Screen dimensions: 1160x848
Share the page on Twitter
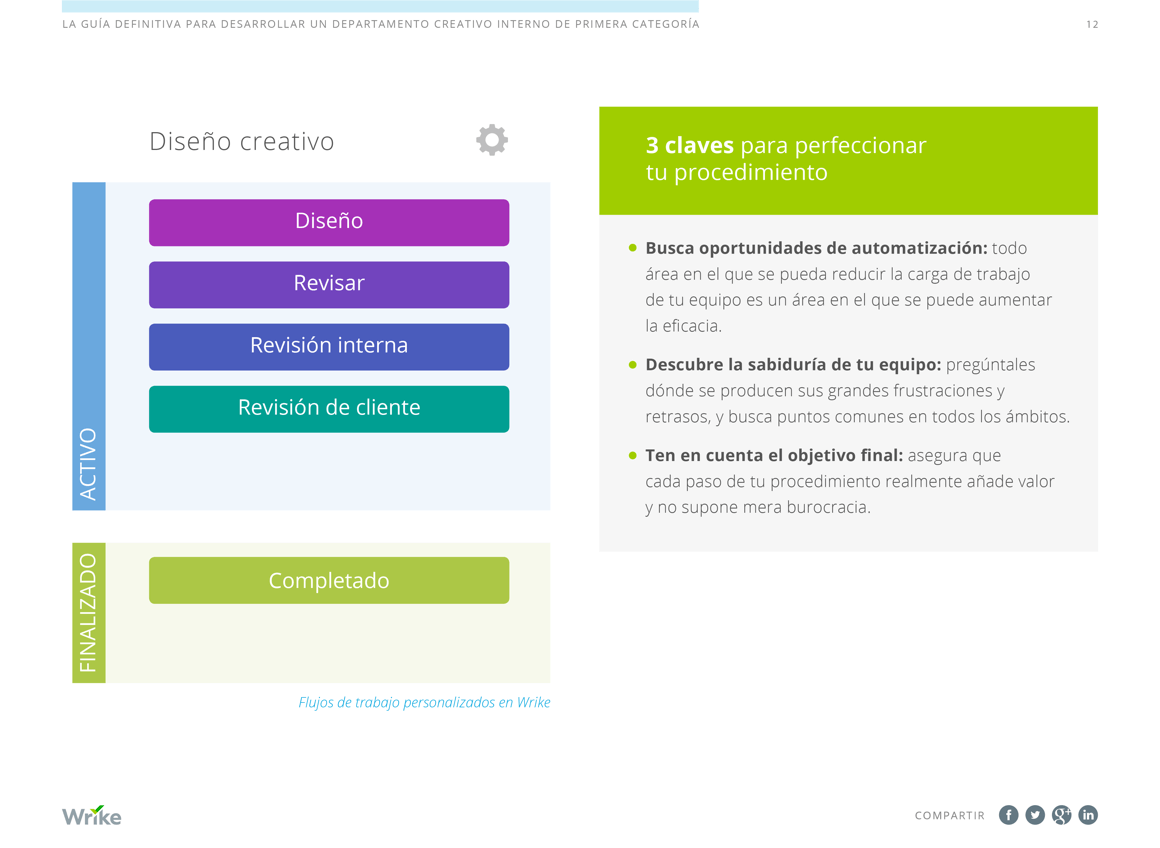point(1035,815)
